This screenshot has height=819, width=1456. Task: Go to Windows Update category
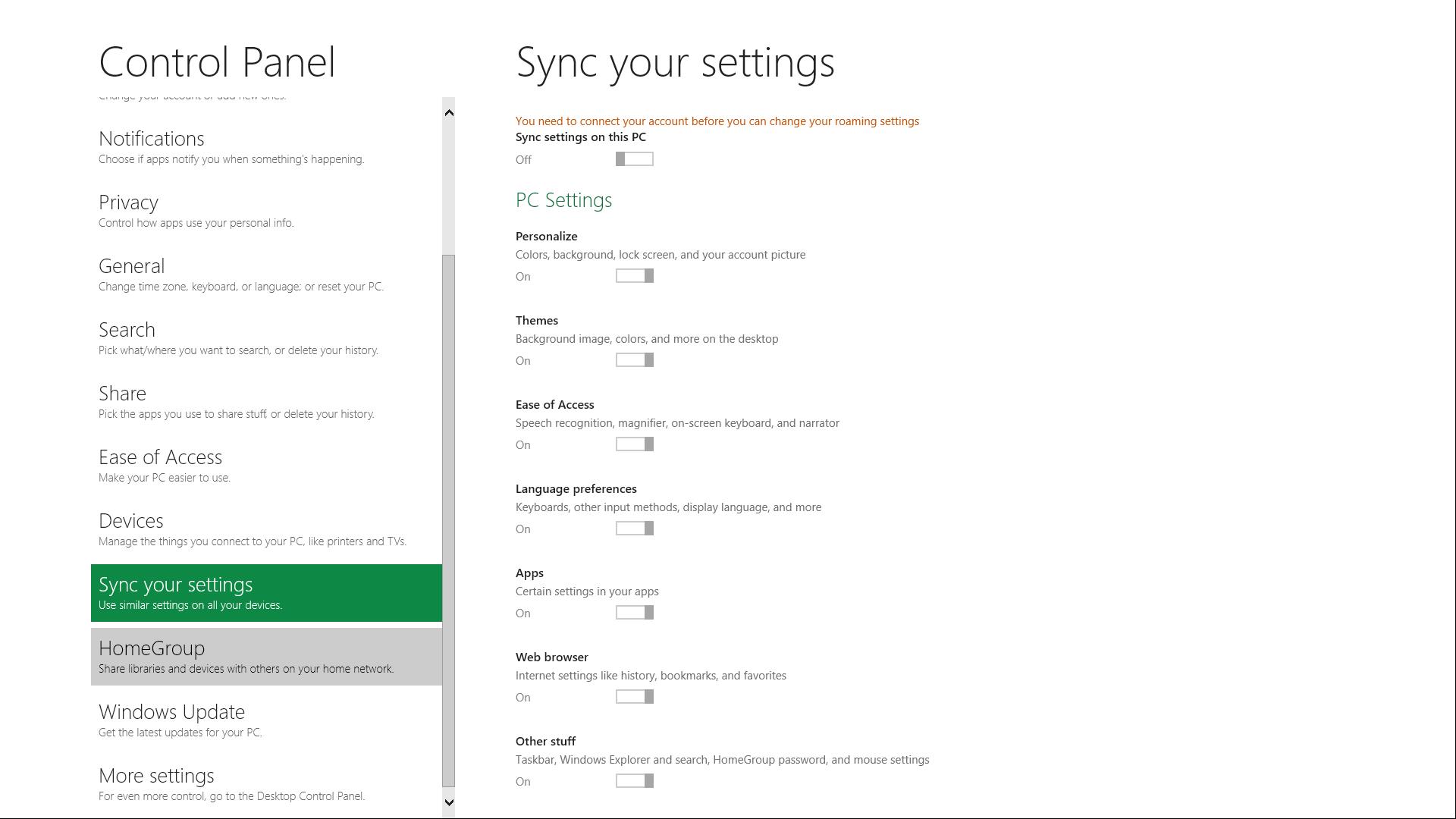[x=266, y=720]
